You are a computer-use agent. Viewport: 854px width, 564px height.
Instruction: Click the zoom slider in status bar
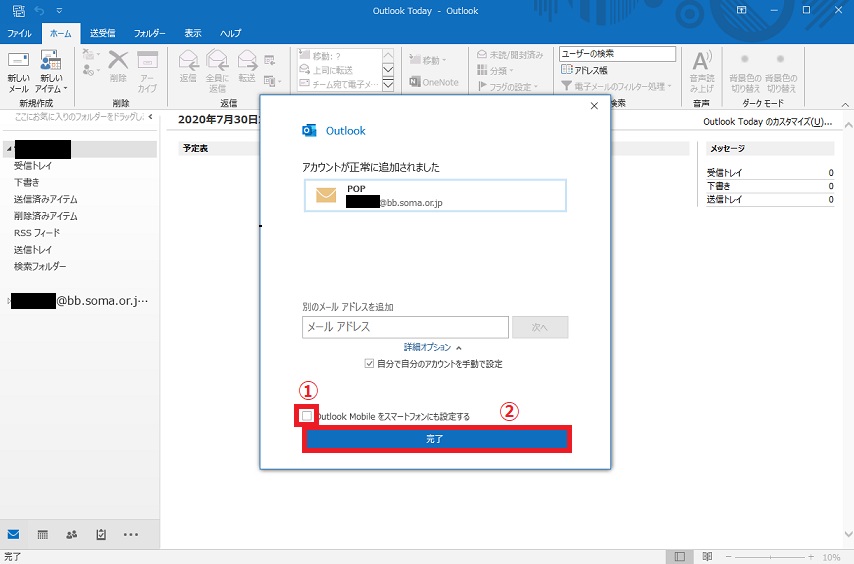(x=770, y=557)
